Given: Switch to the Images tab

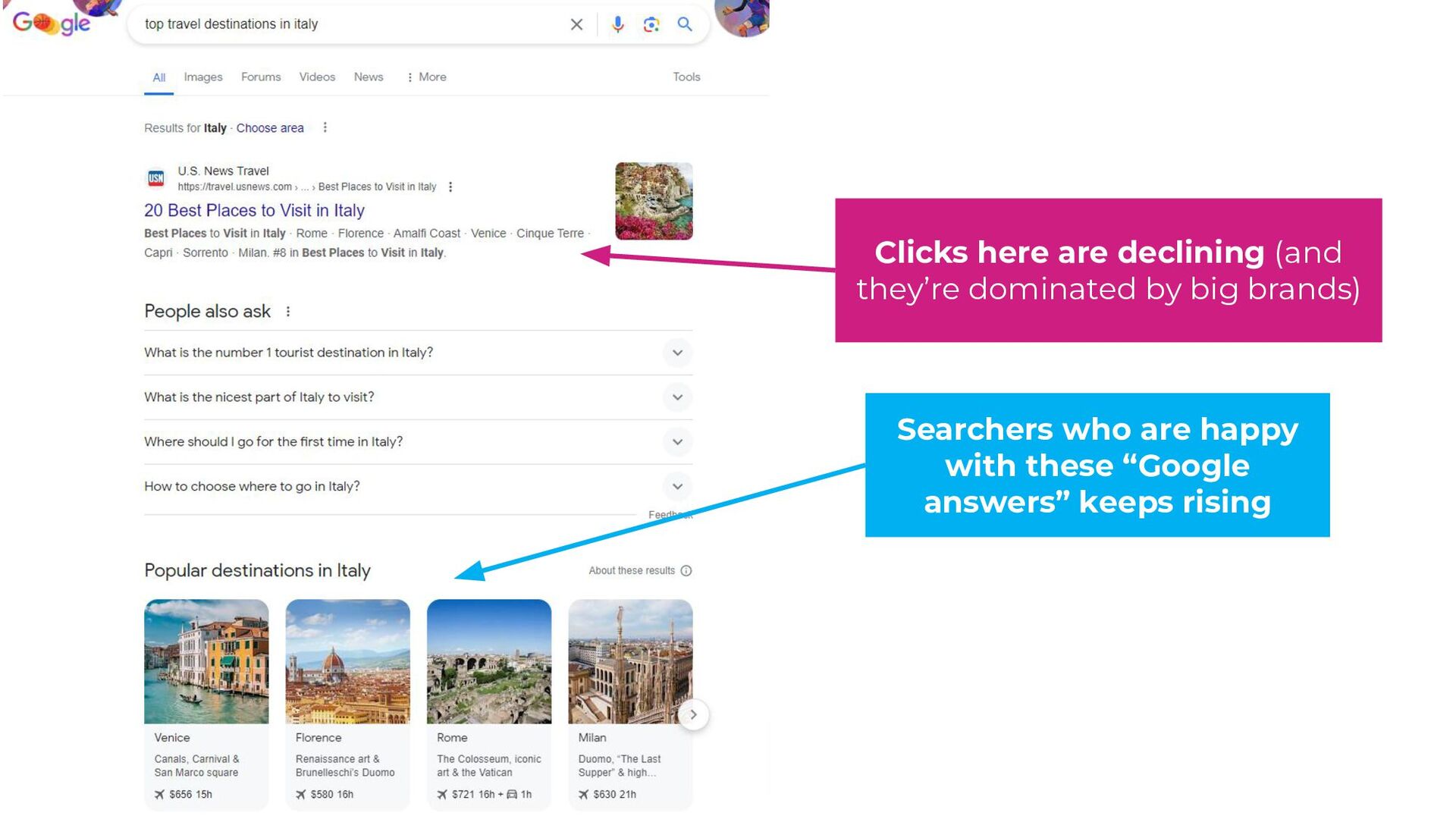Looking at the screenshot, I should [203, 77].
